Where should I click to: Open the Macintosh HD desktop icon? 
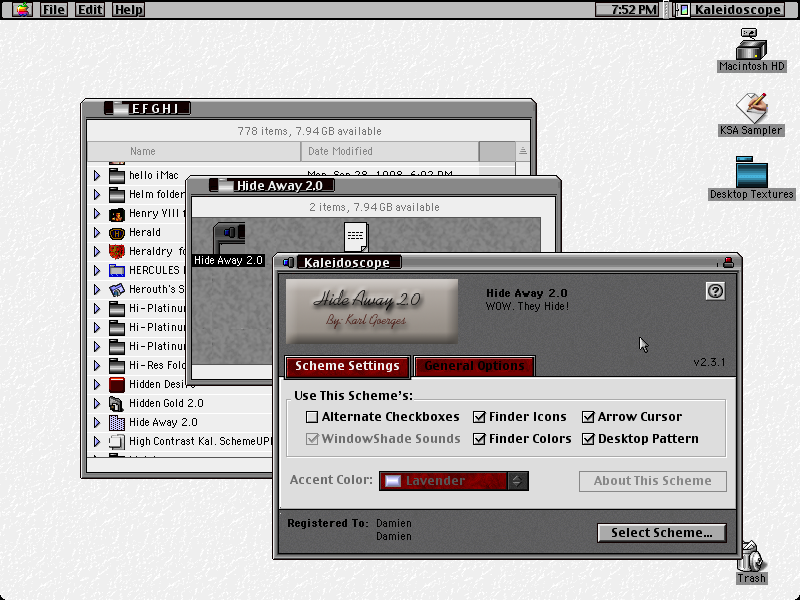(x=751, y=45)
